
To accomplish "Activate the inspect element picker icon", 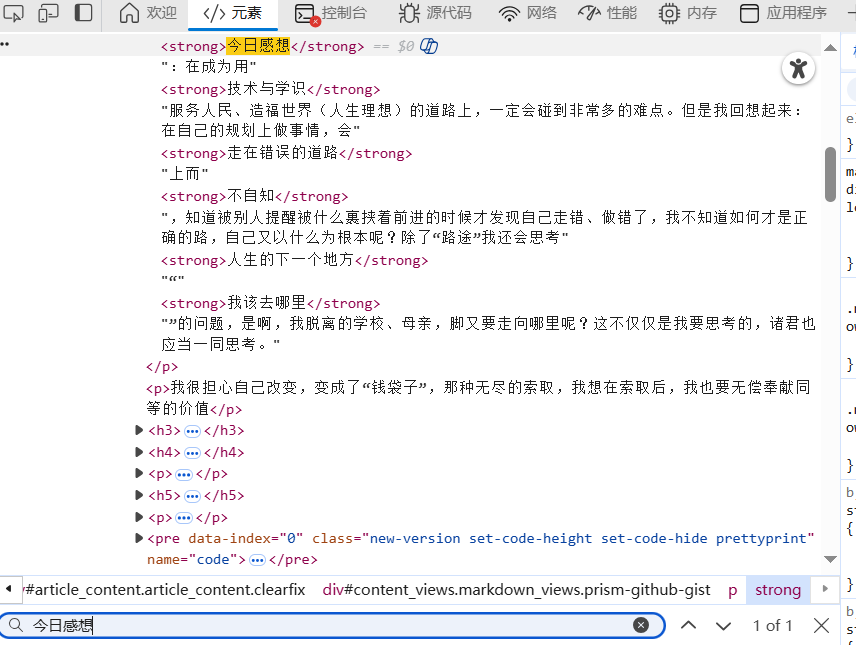I will tap(13, 13).
